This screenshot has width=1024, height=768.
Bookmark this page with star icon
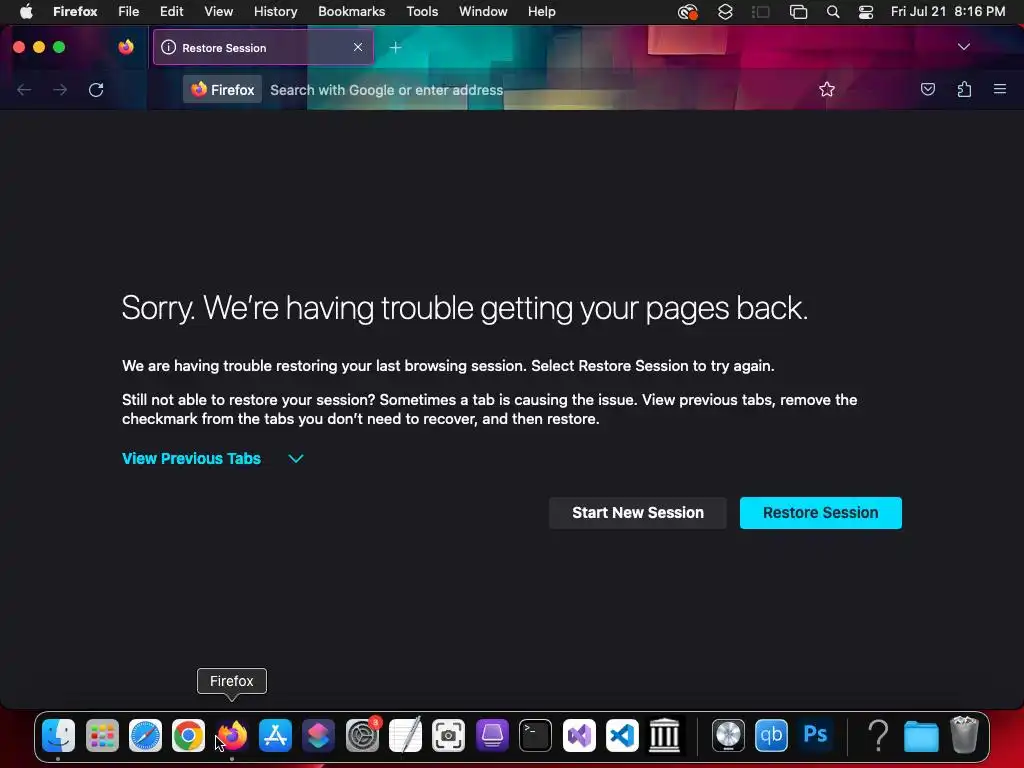point(827,89)
